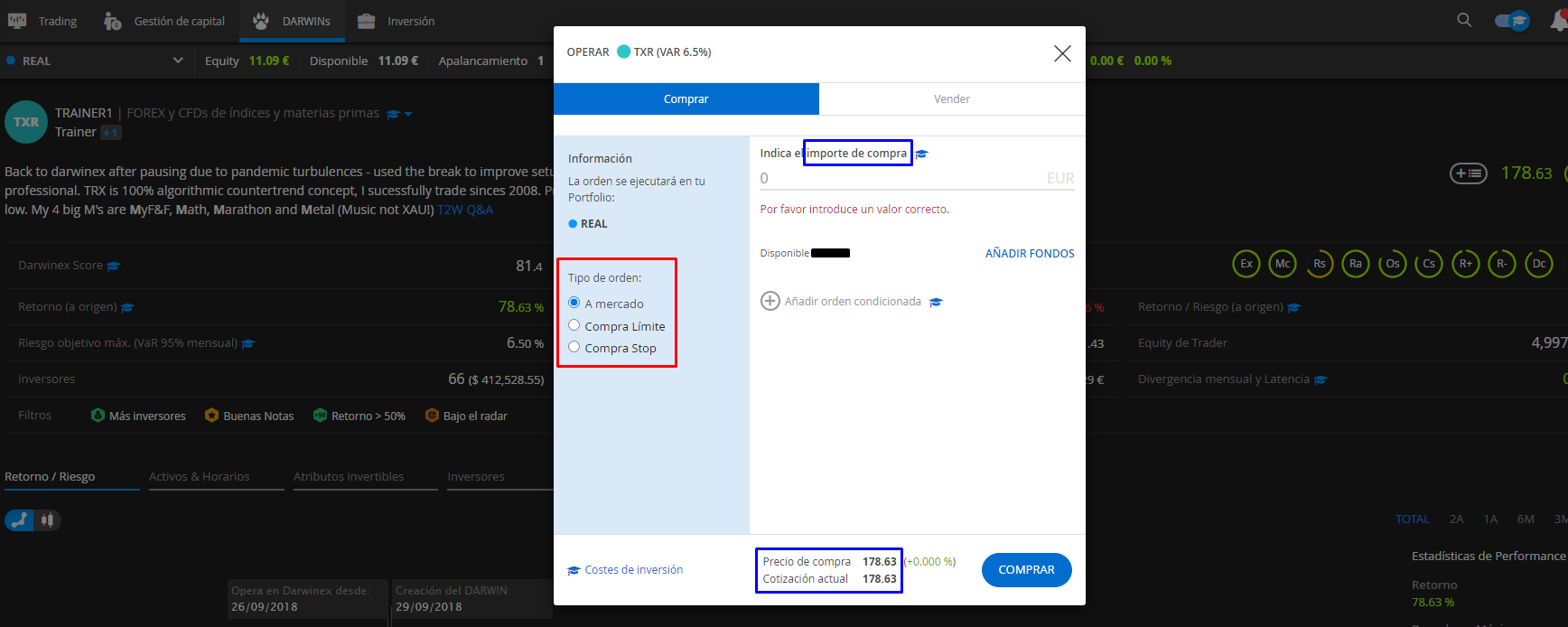
Task: Select TOTAL time range
Action: [x=1413, y=519]
